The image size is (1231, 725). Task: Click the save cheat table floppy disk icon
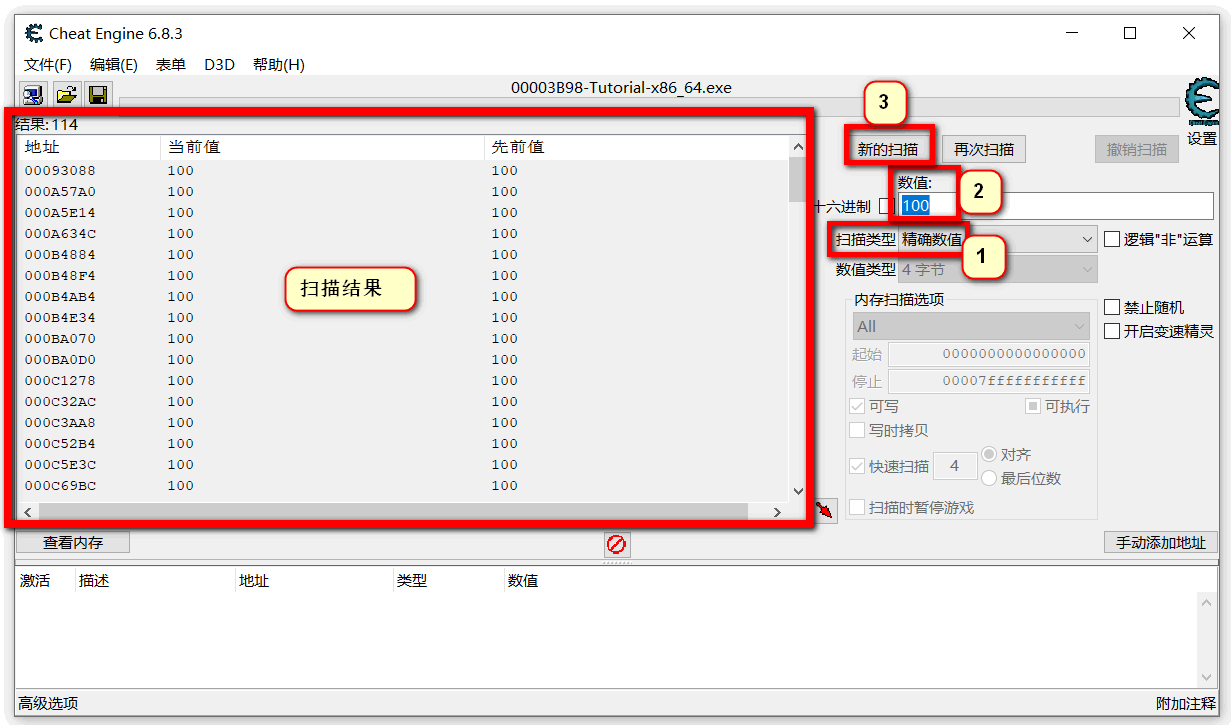(97, 94)
